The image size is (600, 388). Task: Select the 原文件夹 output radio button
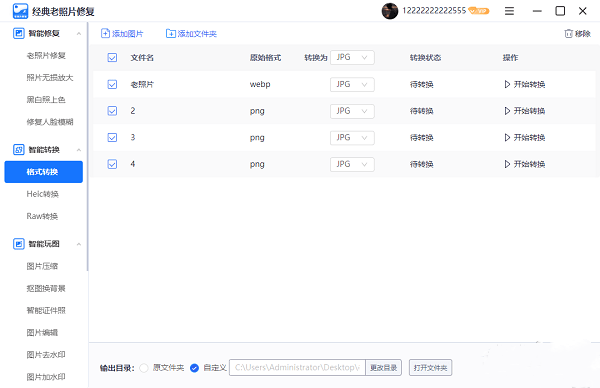click(x=144, y=368)
